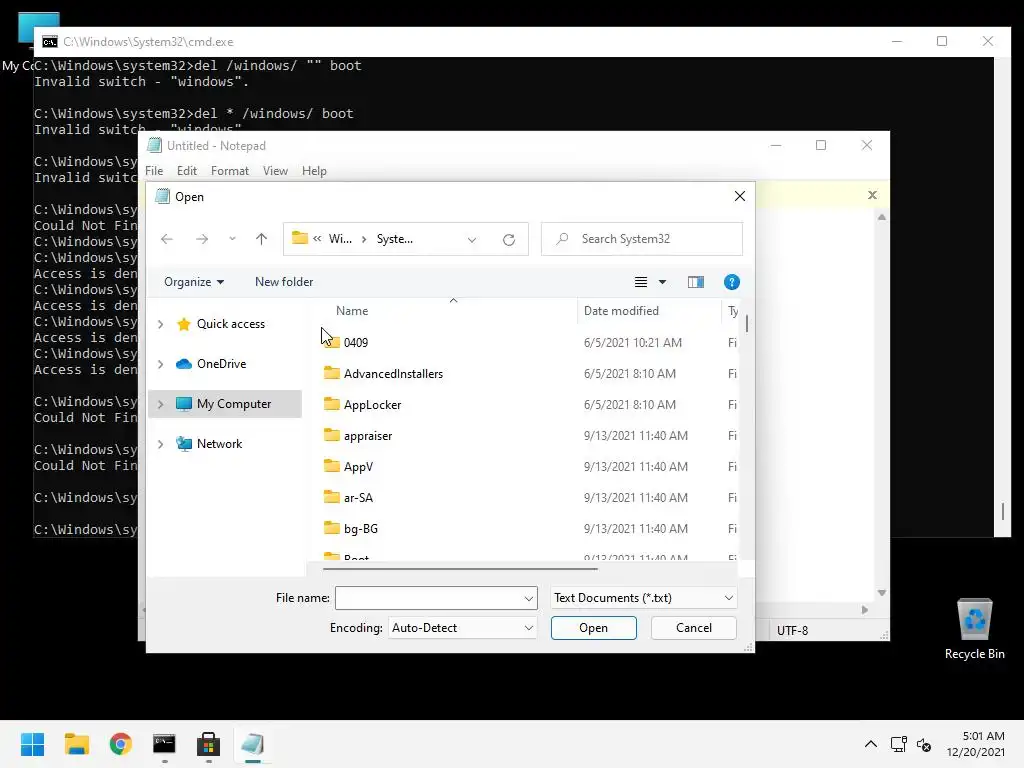1024x768 pixels.
Task: Select the ar-SA folder
Action: [358, 498]
